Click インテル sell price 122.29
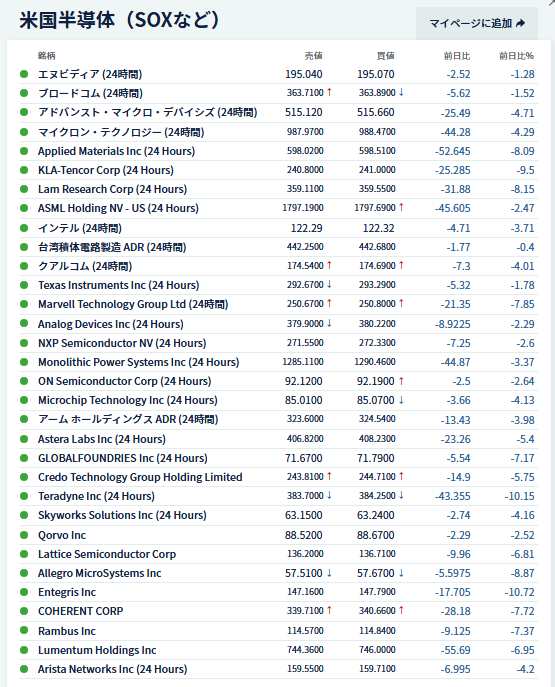Viewport: 555px width, 687px height. [x=307, y=228]
